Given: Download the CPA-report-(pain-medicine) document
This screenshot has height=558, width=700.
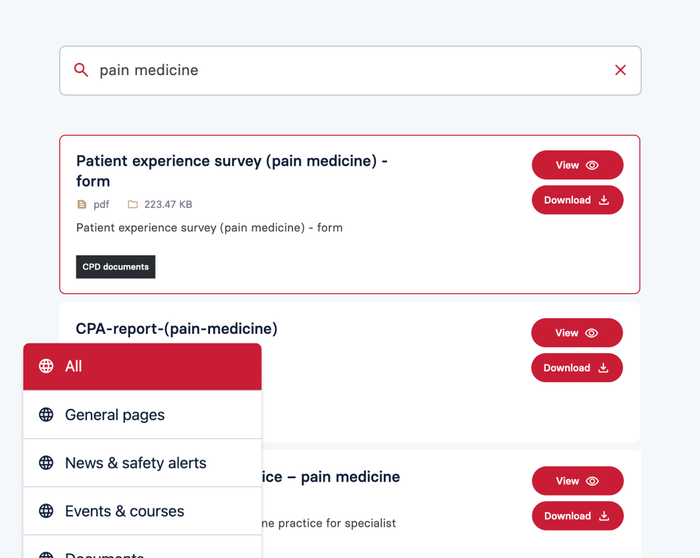Looking at the screenshot, I should pos(577,368).
